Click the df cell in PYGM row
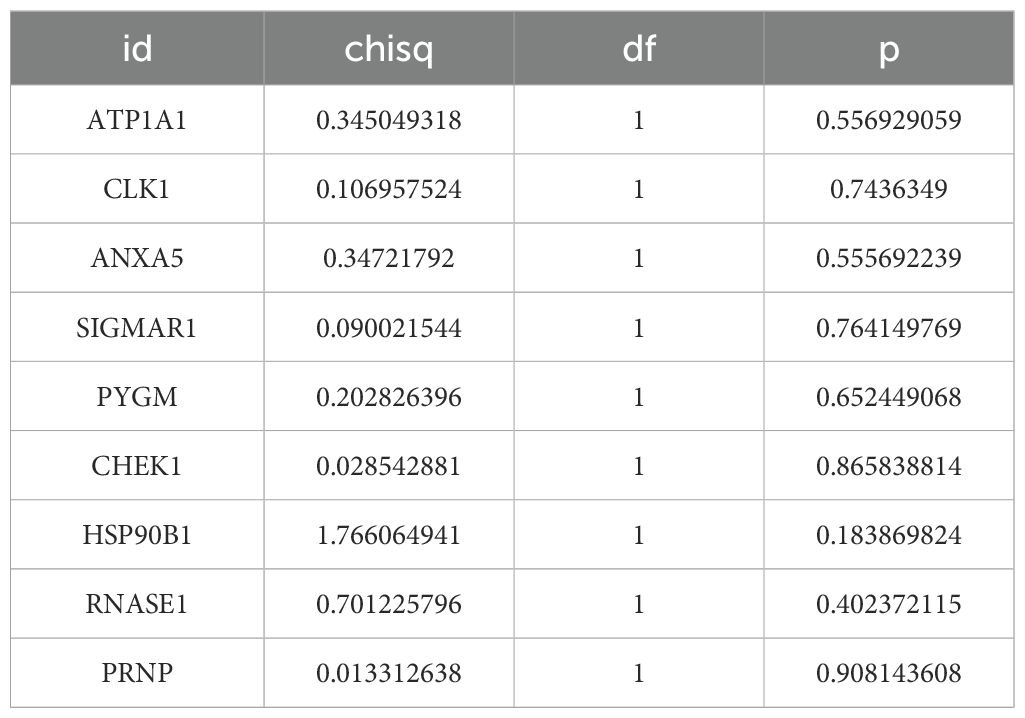This screenshot has height=718, width=1025. pyautogui.click(x=639, y=397)
